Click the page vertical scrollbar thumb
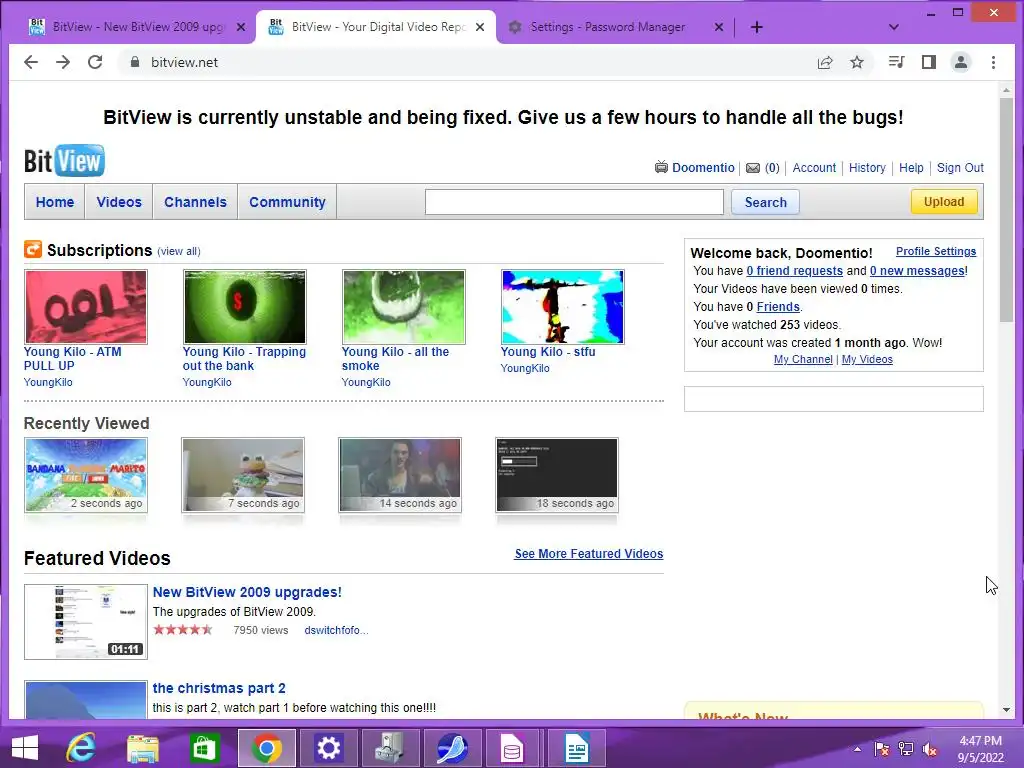The height and width of the screenshot is (768, 1024). (x=1006, y=209)
